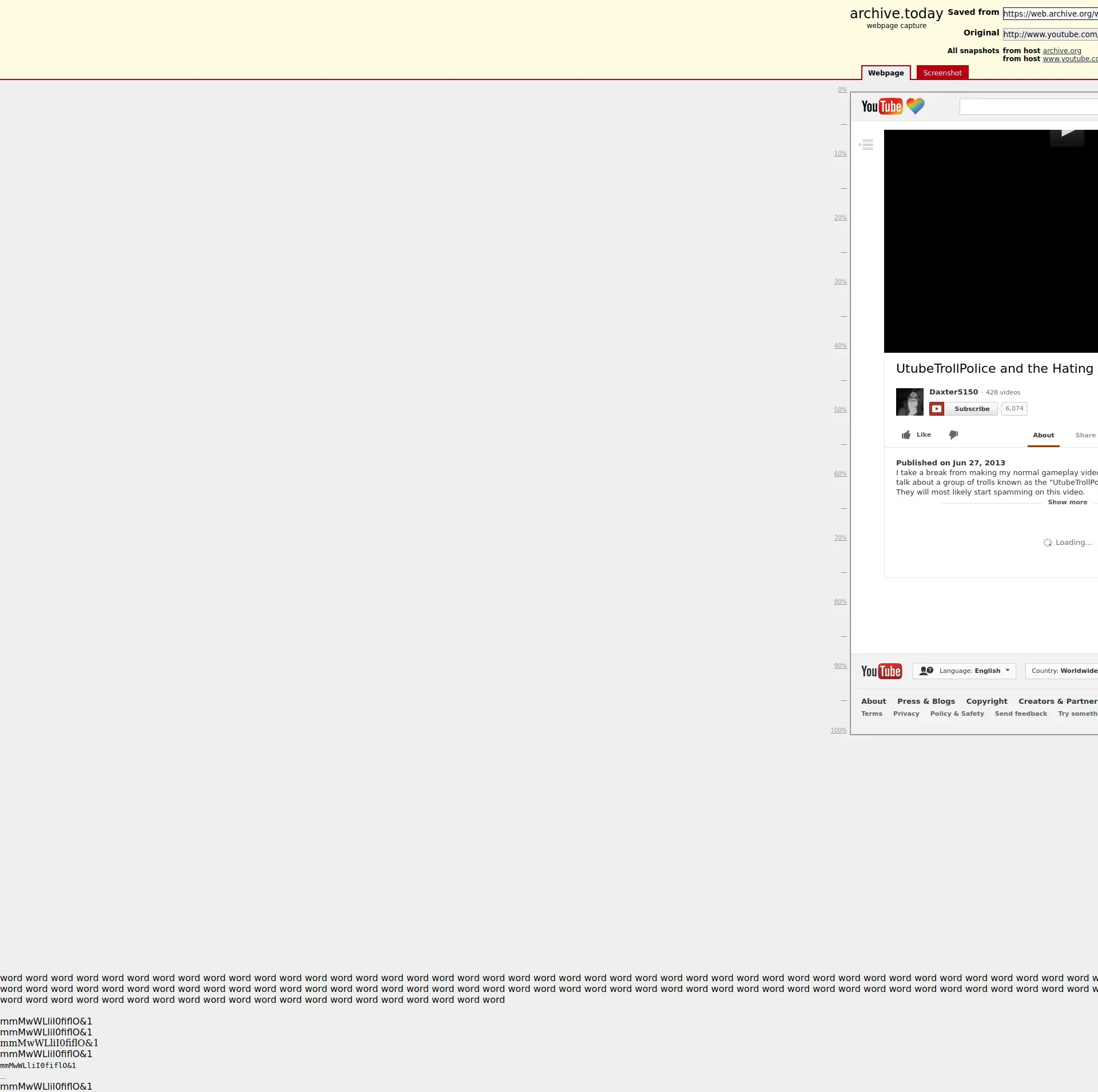
Task: Expand description with Show more
Action: tap(1067, 503)
